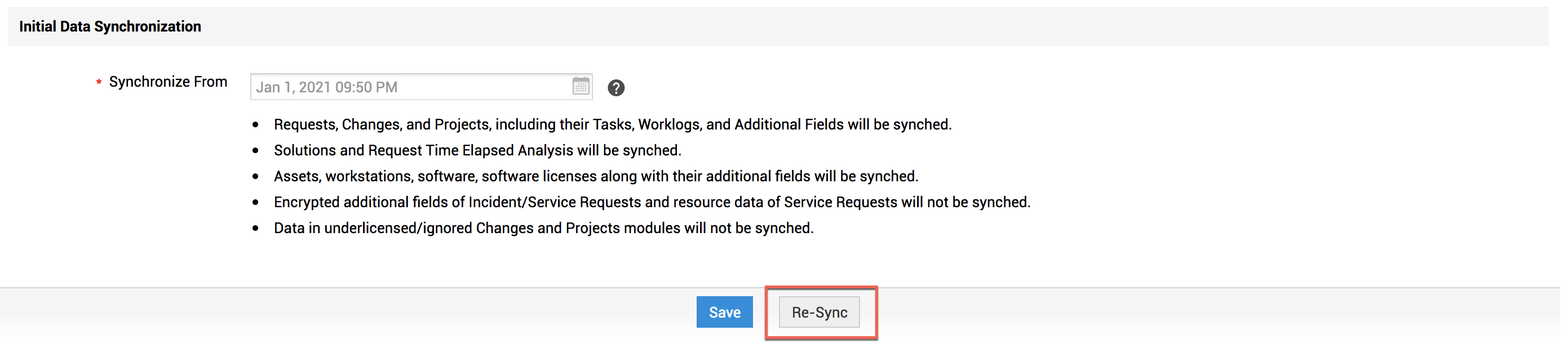Click bullet dot before underlicensed Data line

256,228
